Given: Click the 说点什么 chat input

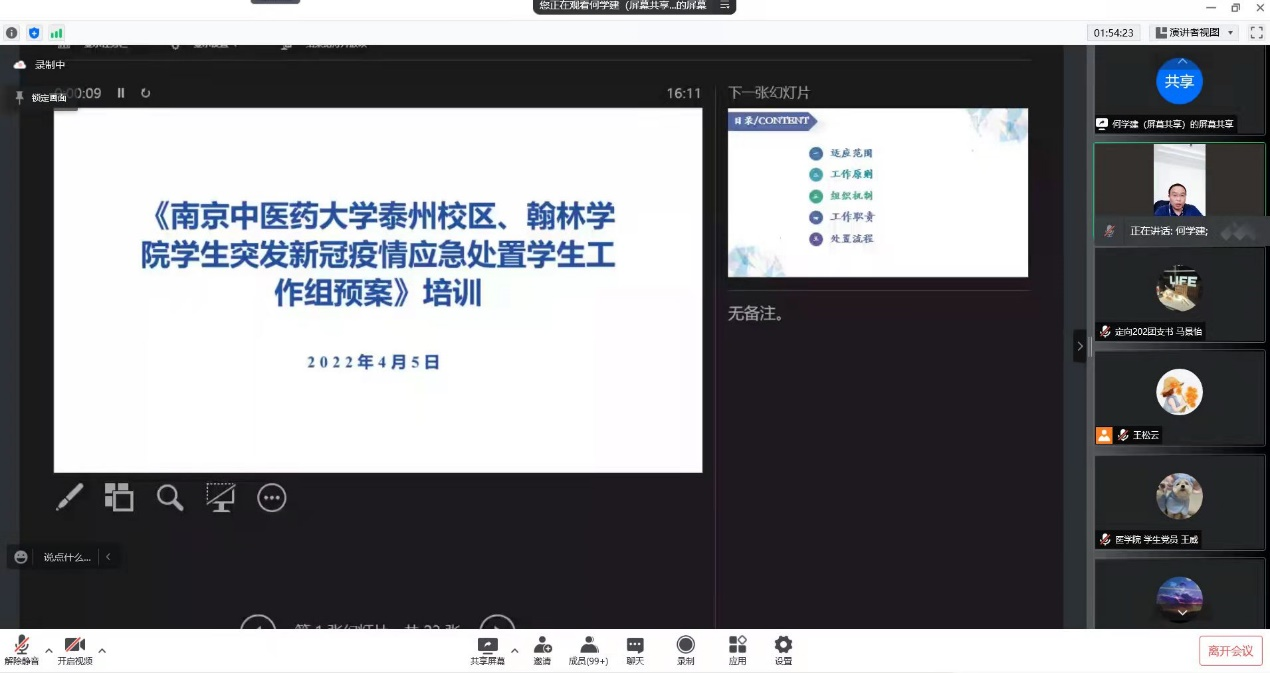Looking at the screenshot, I should tap(67, 557).
